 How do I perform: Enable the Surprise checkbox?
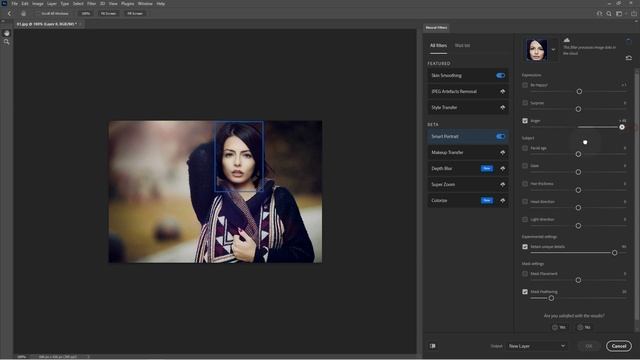coord(525,103)
